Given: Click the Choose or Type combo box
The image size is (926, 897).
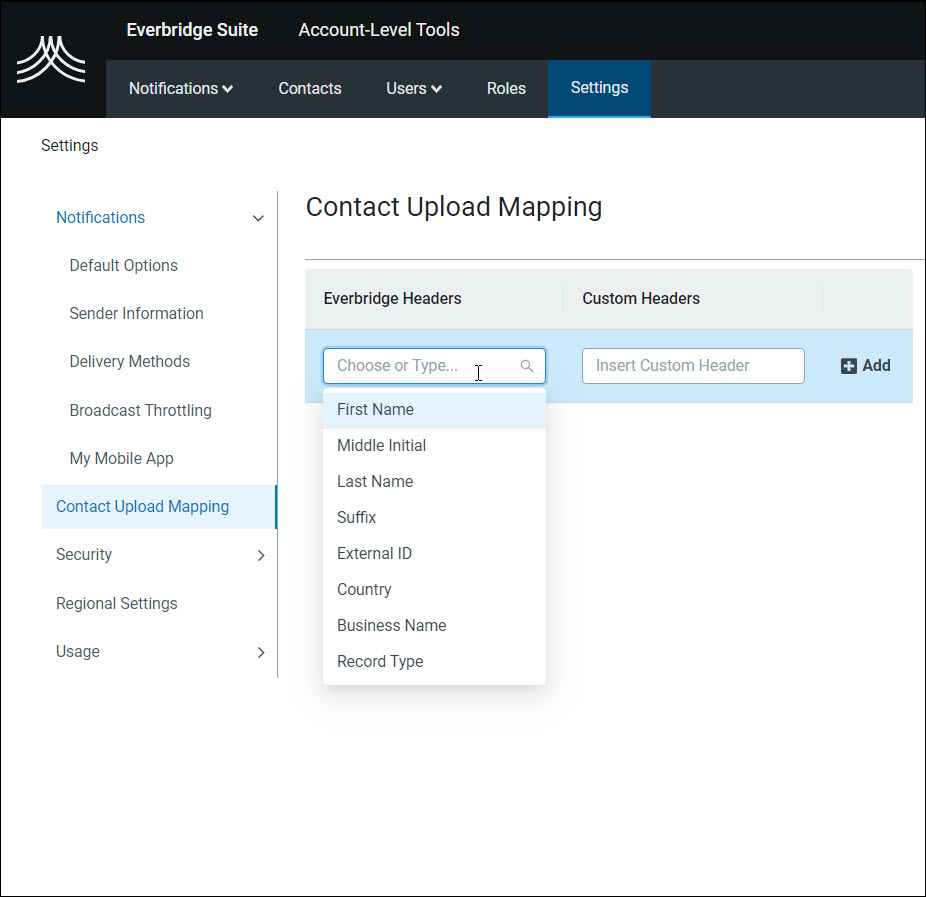Looking at the screenshot, I should (420, 366).
